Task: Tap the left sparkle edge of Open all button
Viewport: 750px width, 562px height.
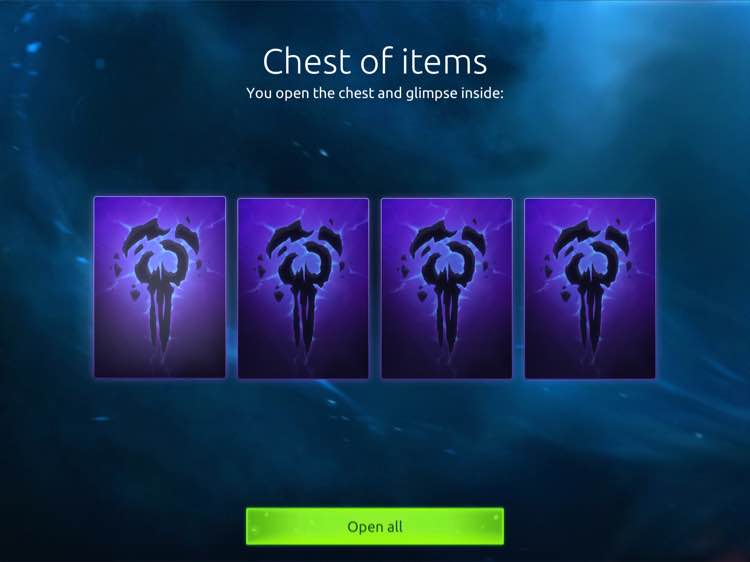Action: (x=258, y=527)
